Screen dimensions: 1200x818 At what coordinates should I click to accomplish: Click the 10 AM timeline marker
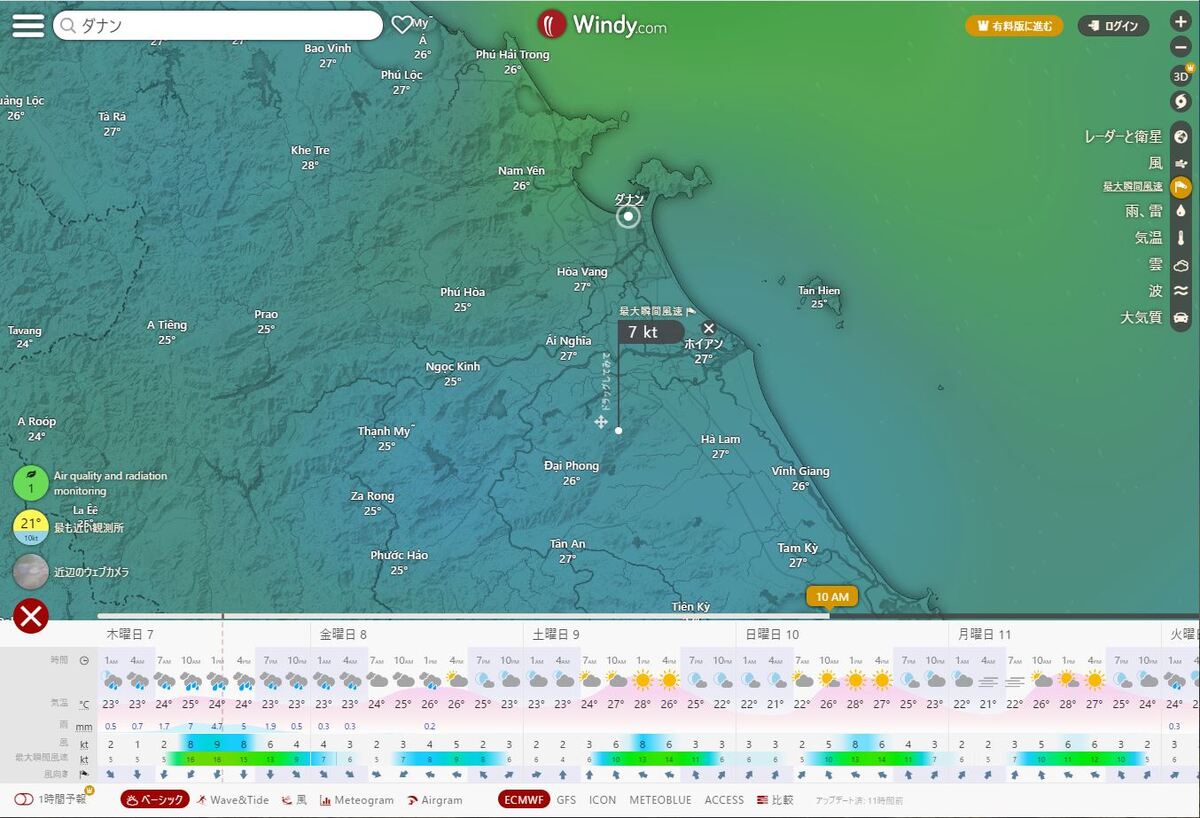click(x=832, y=597)
